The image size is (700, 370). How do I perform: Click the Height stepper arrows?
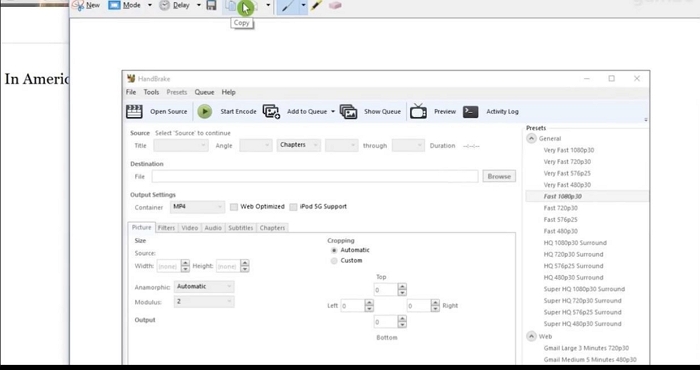click(x=245, y=266)
